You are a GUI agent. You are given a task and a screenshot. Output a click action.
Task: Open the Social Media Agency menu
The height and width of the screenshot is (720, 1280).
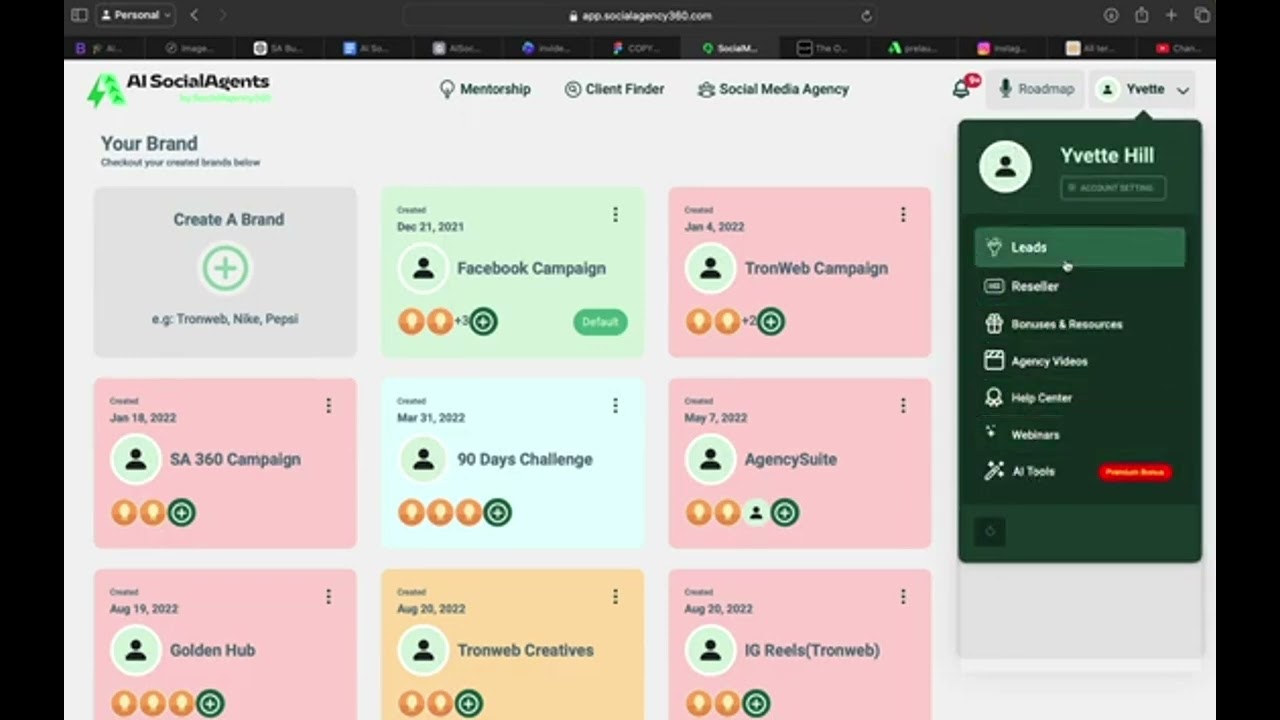point(773,89)
